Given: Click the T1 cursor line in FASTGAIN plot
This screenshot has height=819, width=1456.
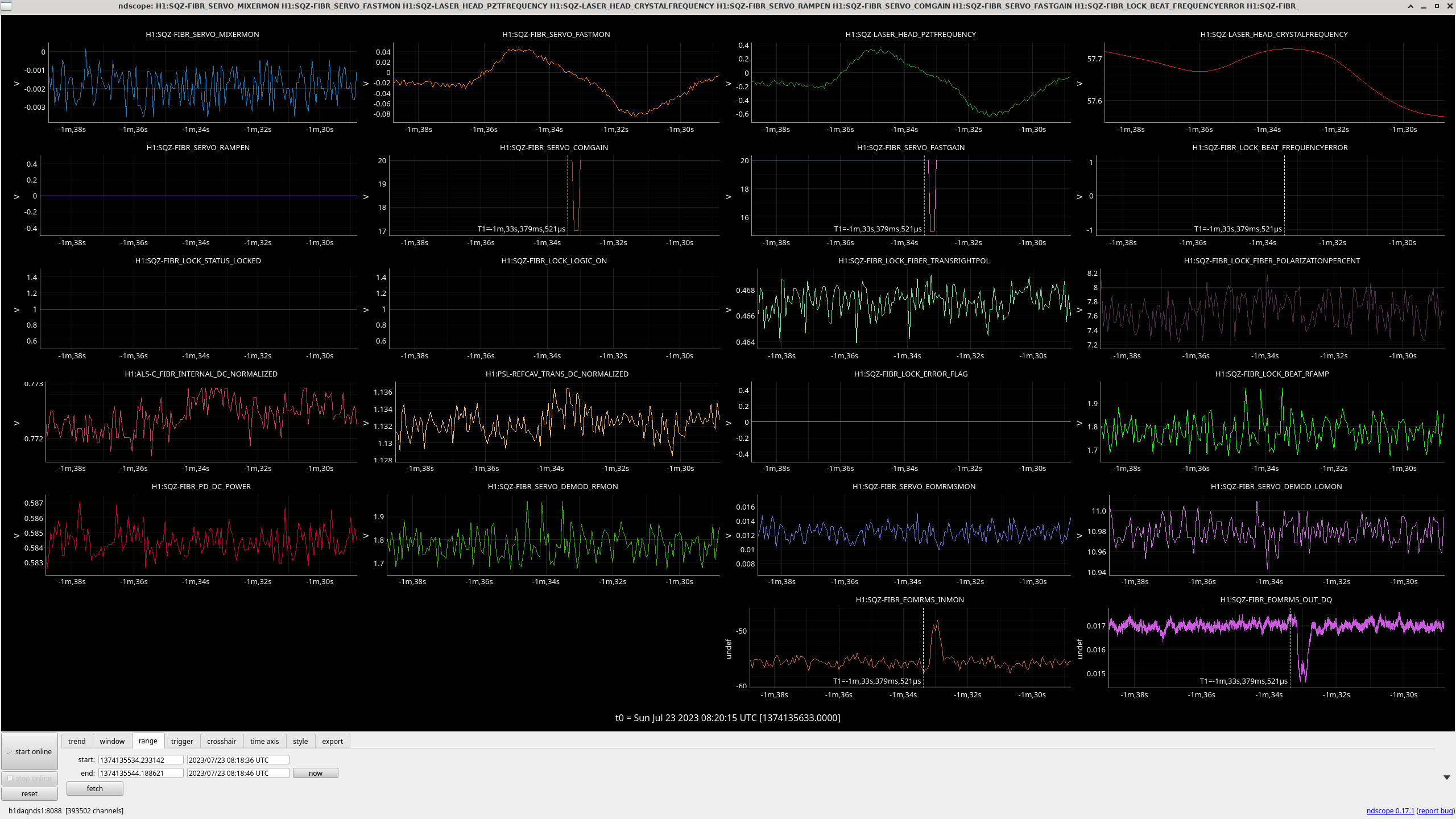Looking at the screenshot, I should 924,195.
